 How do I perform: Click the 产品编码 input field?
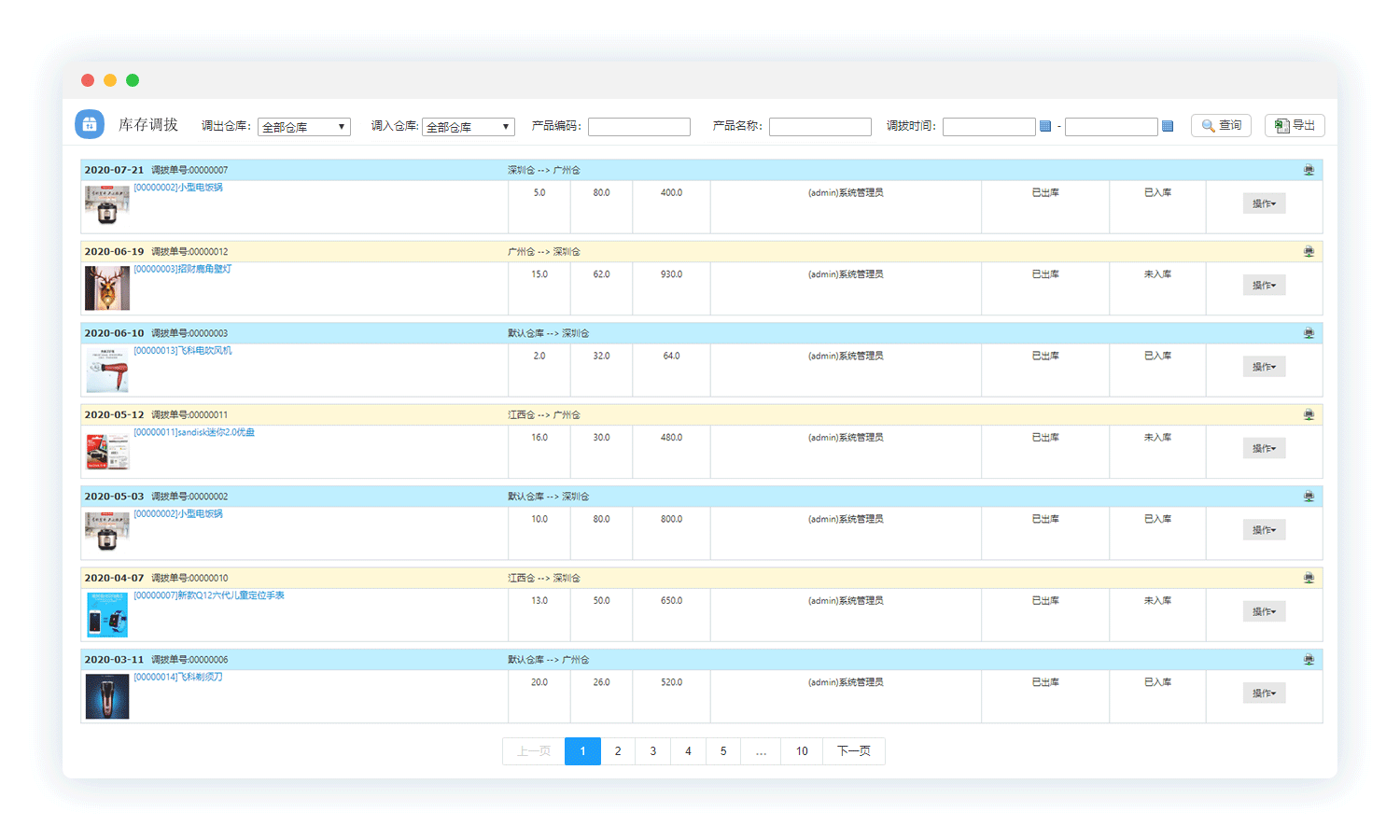639,127
